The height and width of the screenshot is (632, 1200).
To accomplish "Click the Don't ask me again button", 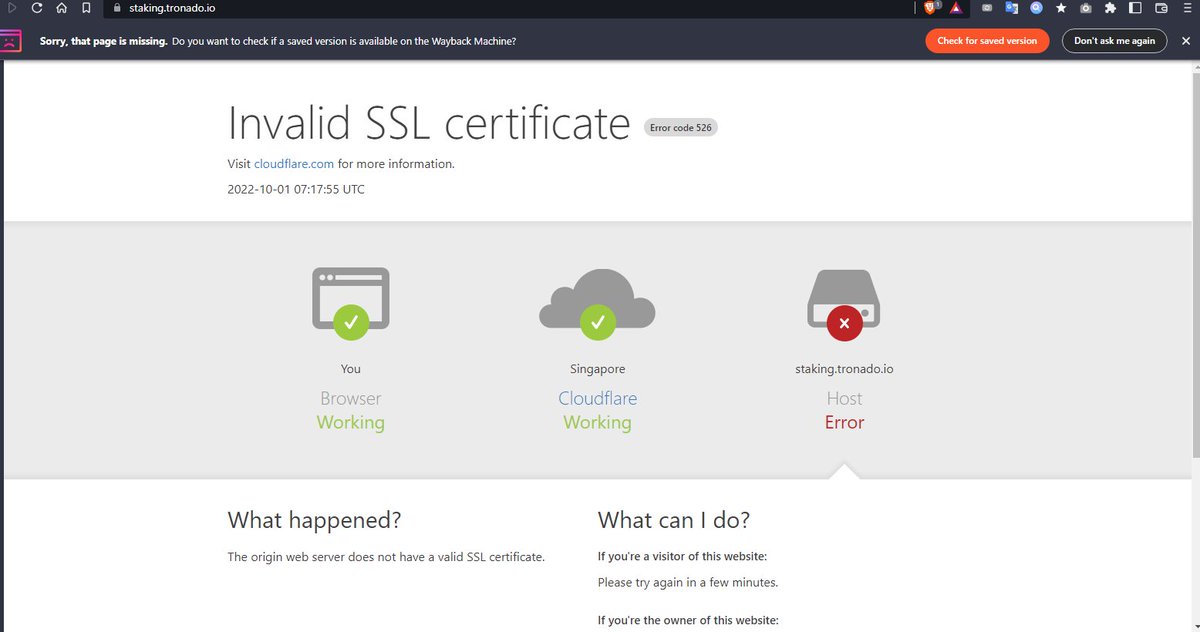I will (x=1114, y=41).
